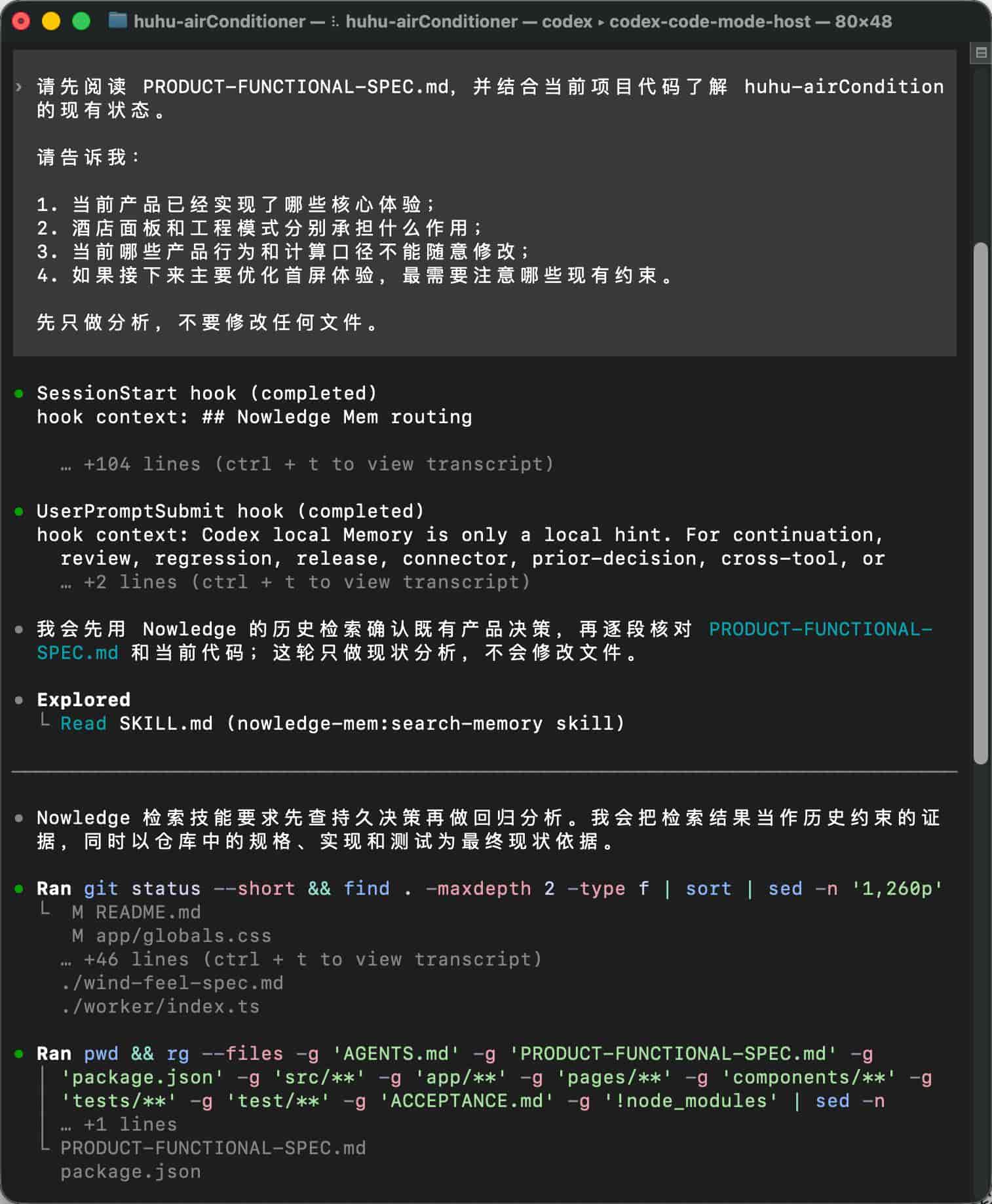992x1204 pixels.
Task: Click the '先只做分析，不要修改任何文件。' line
Action: [207, 323]
